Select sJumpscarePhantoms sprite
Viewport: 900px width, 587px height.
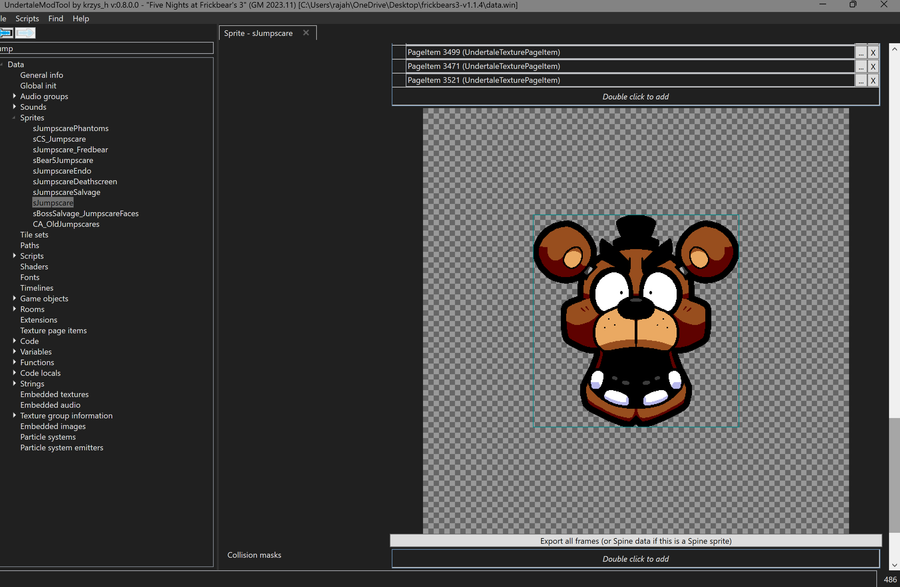click(71, 129)
